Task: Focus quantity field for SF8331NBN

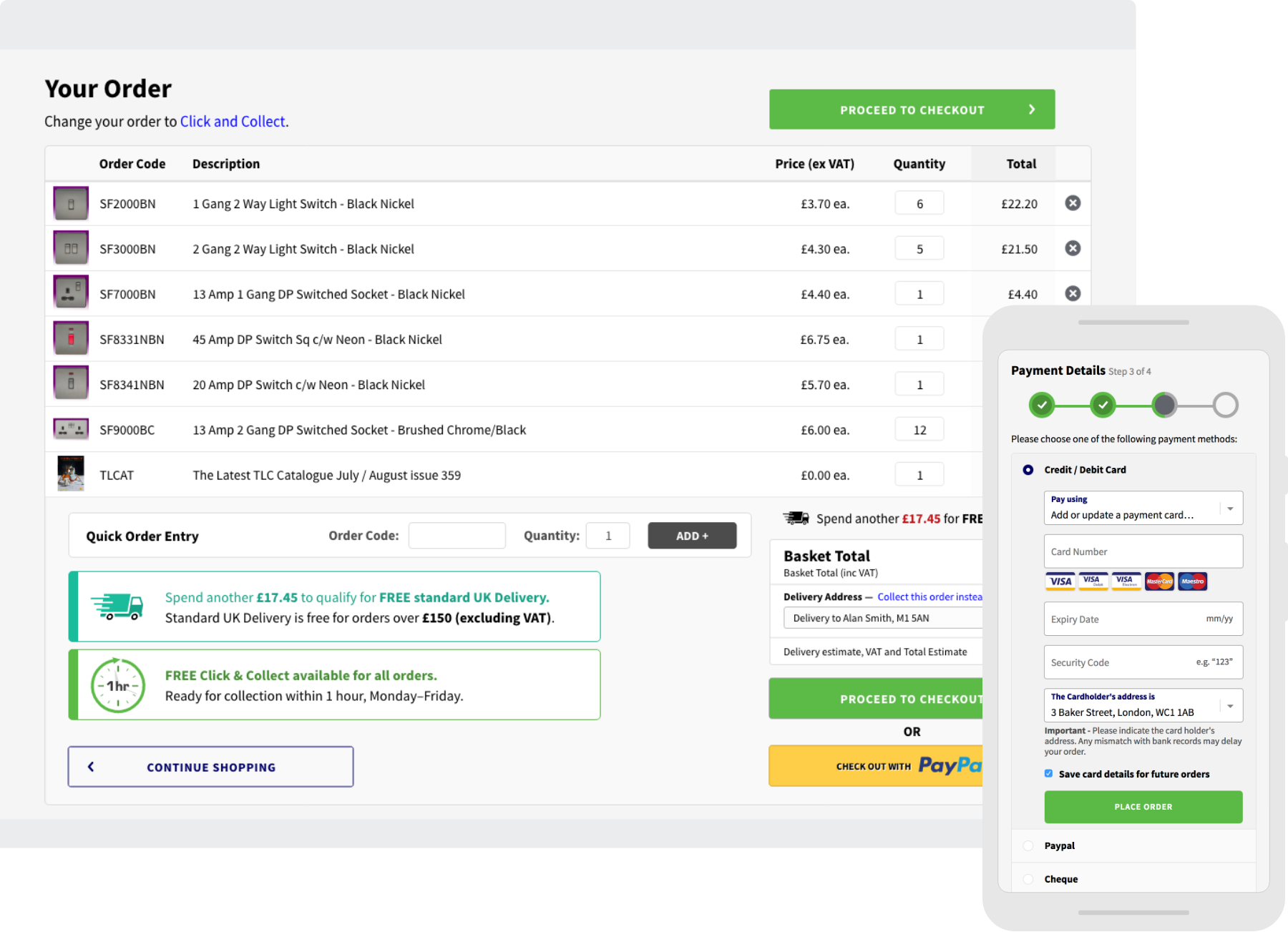Action: (919, 338)
